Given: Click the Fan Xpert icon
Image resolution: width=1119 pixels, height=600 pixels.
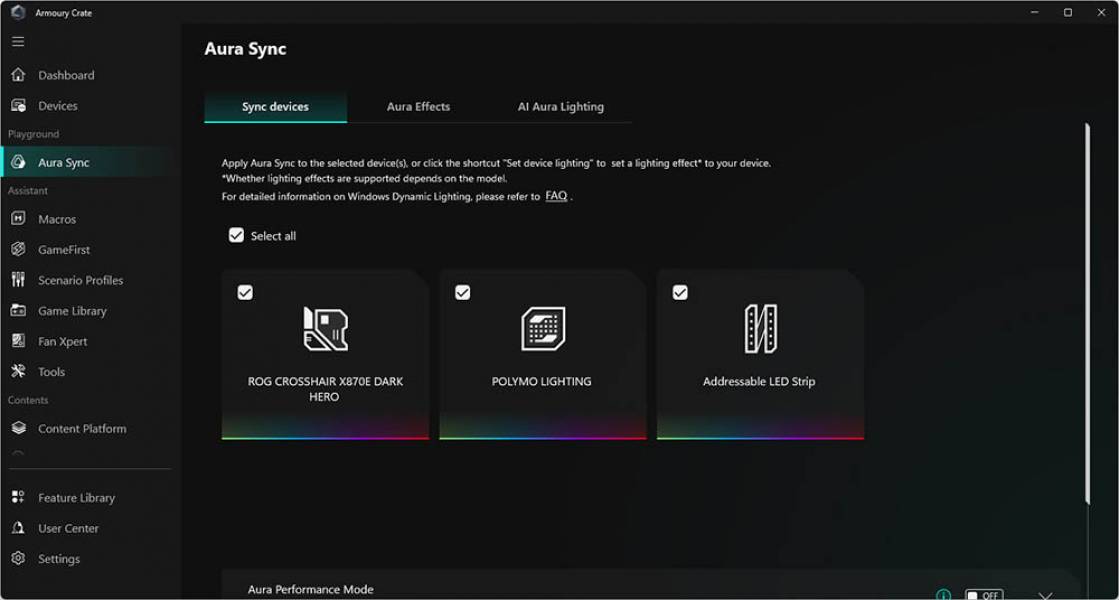Looking at the screenshot, I should click(x=19, y=341).
